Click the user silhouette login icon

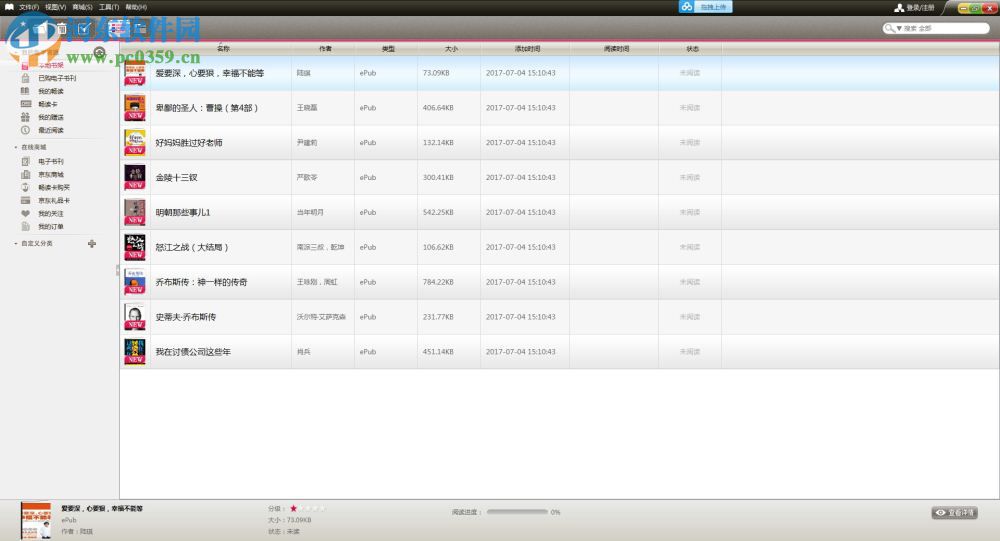(x=899, y=8)
